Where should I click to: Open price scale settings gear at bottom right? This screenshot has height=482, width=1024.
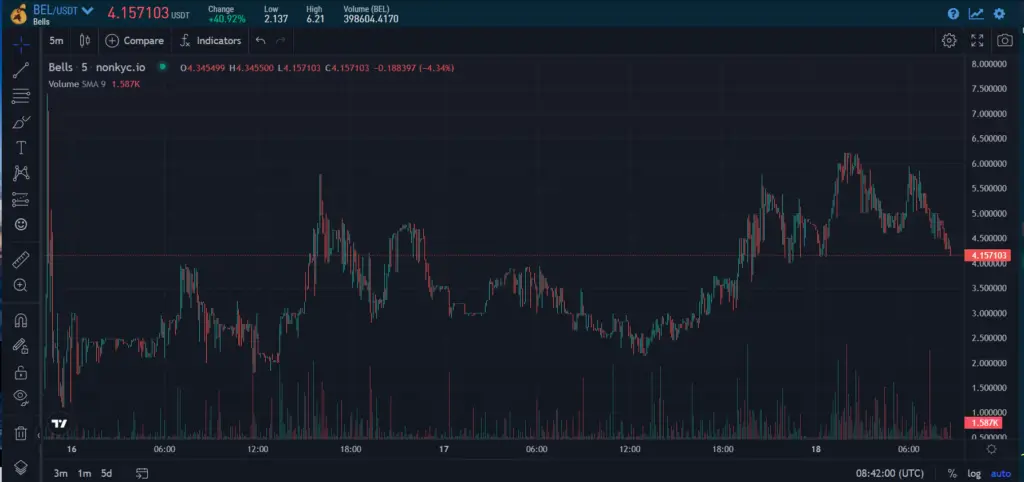pyautogui.click(x=991, y=449)
